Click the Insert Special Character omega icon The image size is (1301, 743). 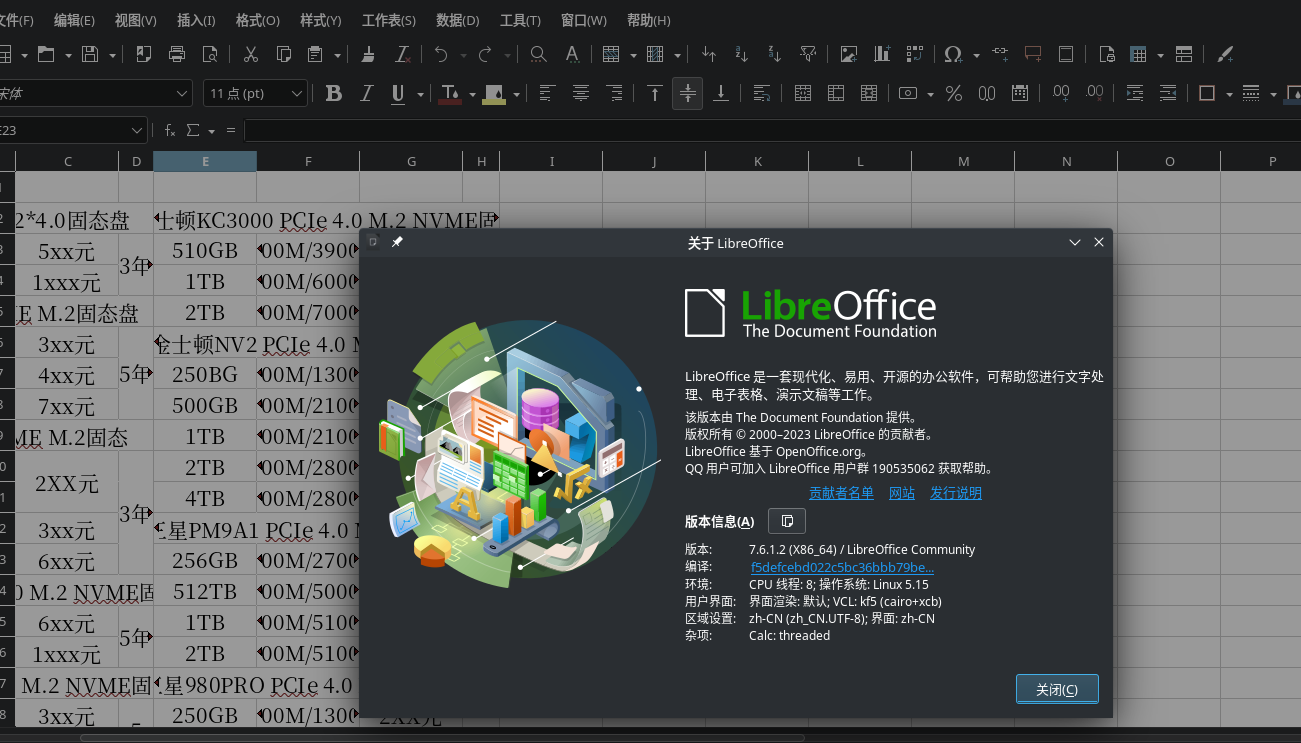click(x=953, y=54)
